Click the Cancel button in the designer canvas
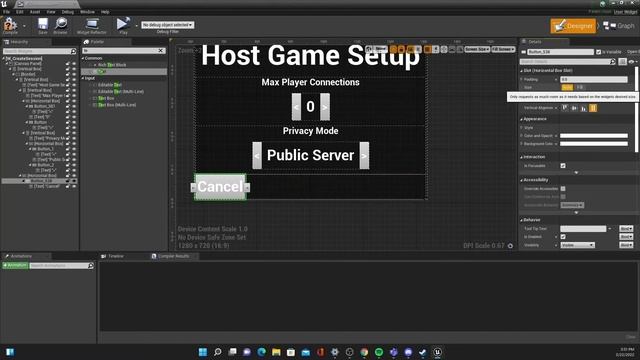This screenshot has height=360, width=640. 220,187
